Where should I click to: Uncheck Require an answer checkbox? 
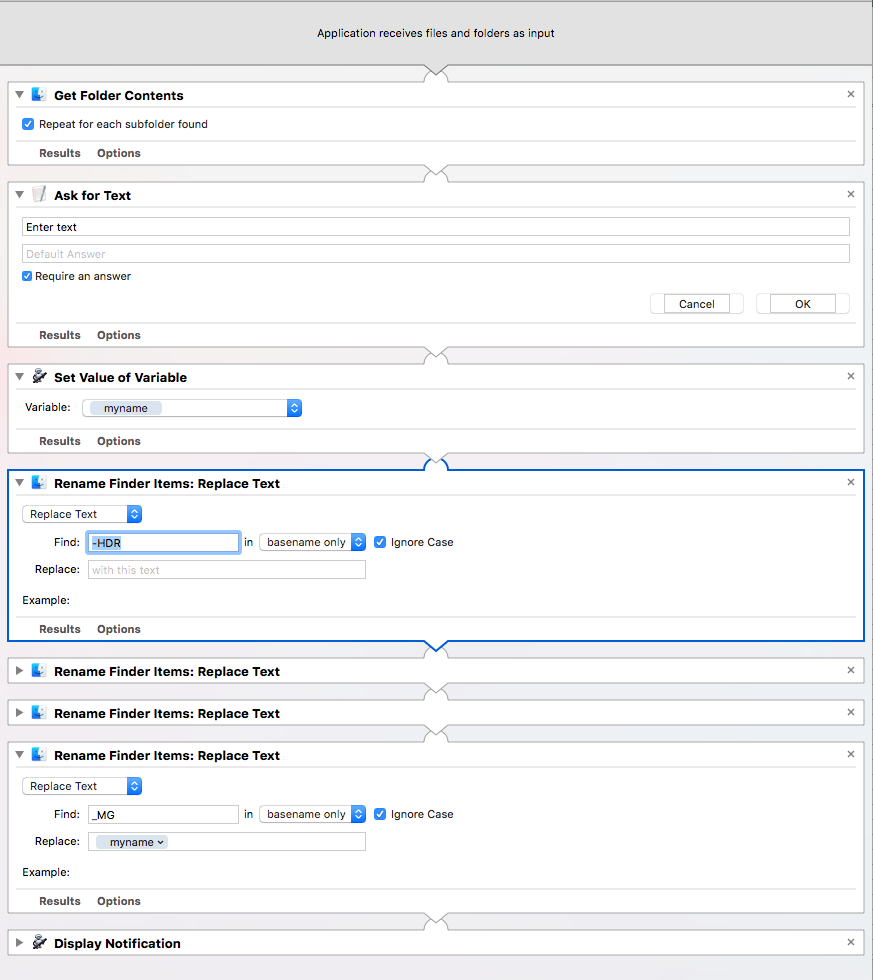click(27, 276)
